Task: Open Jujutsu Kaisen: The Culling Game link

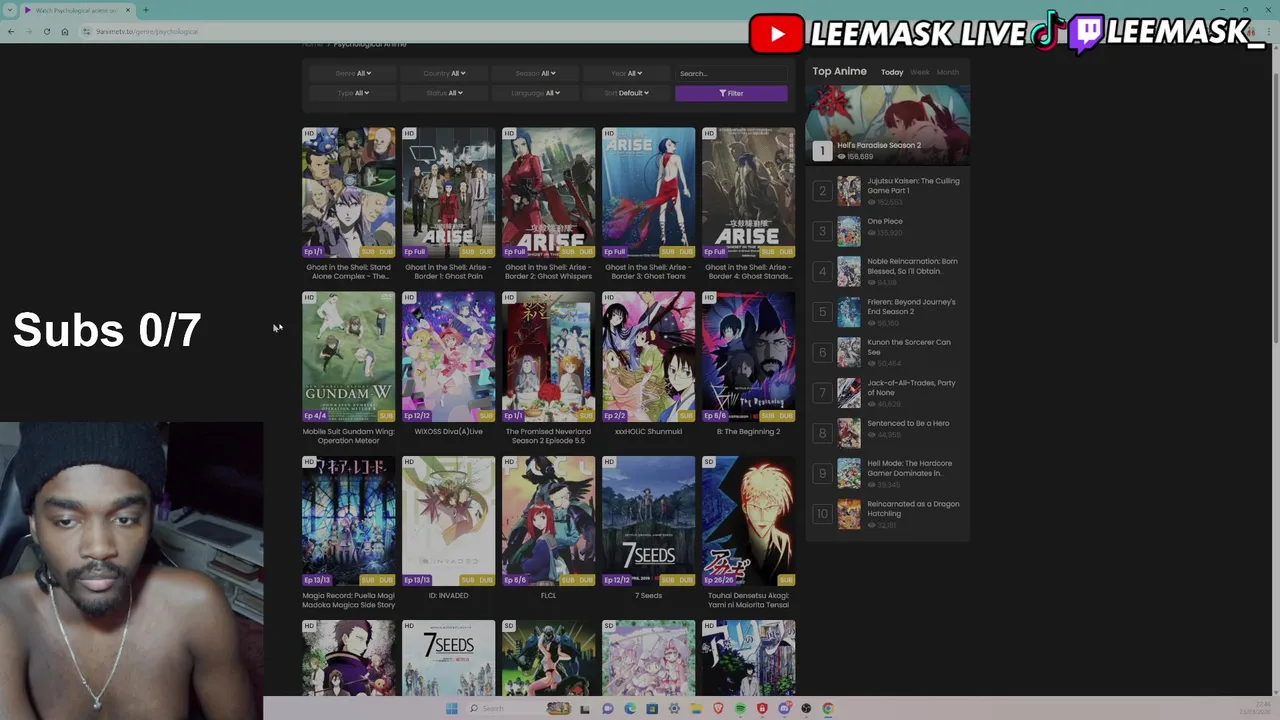Action: (x=913, y=185)
